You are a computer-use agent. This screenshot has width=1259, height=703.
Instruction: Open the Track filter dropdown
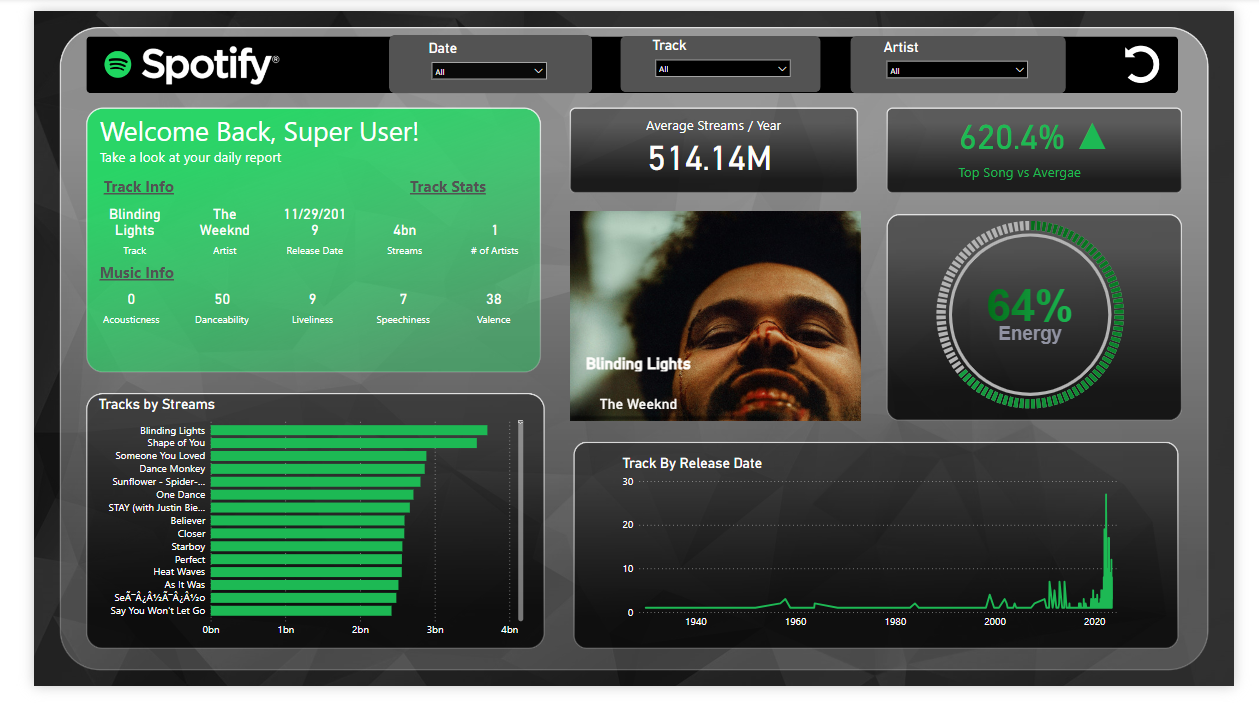click(723, 68)
